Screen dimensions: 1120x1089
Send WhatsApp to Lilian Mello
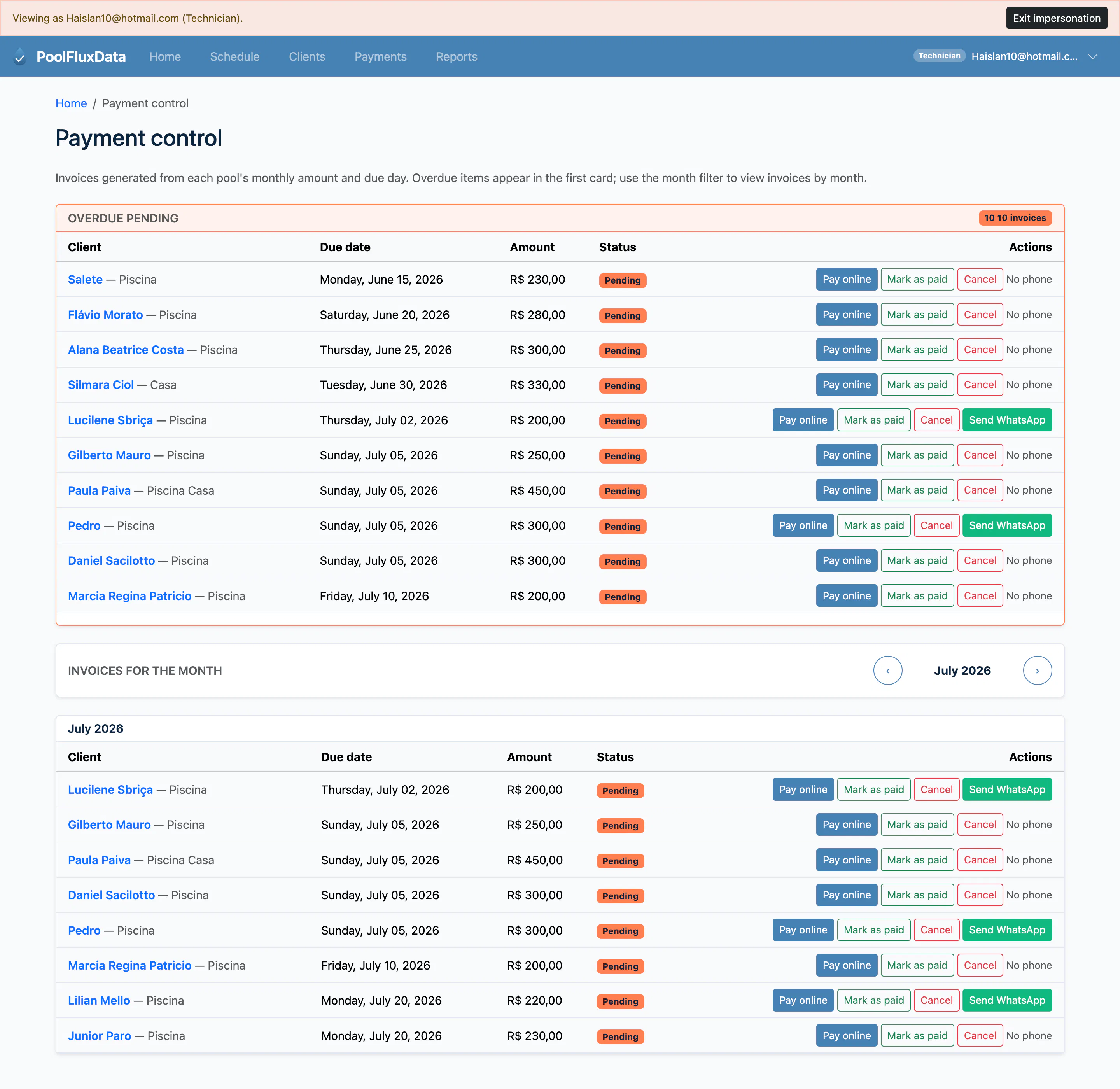tap(1007, 1000)
